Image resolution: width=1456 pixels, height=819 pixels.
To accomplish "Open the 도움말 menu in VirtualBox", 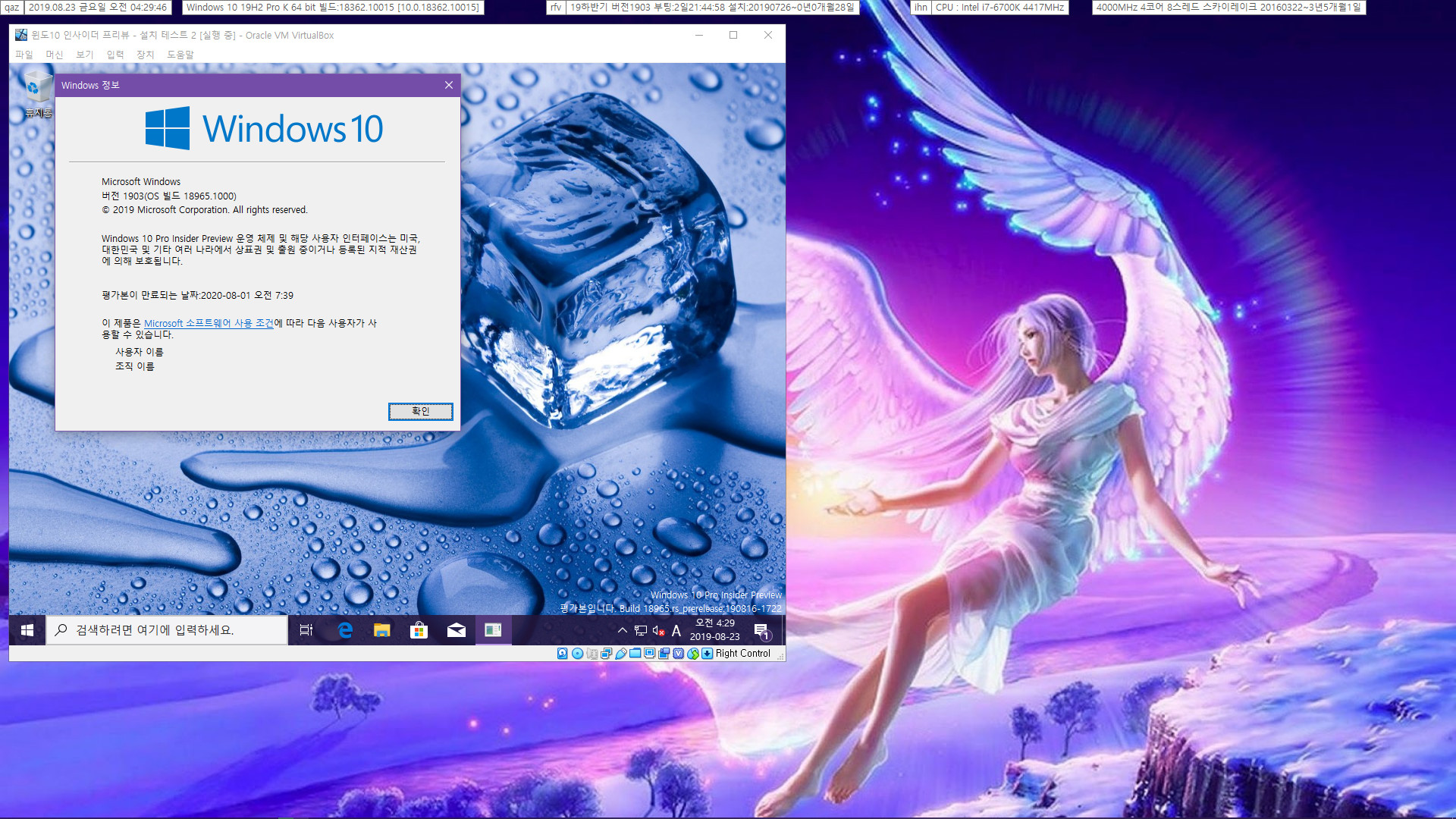I will (x=180, y=55).
